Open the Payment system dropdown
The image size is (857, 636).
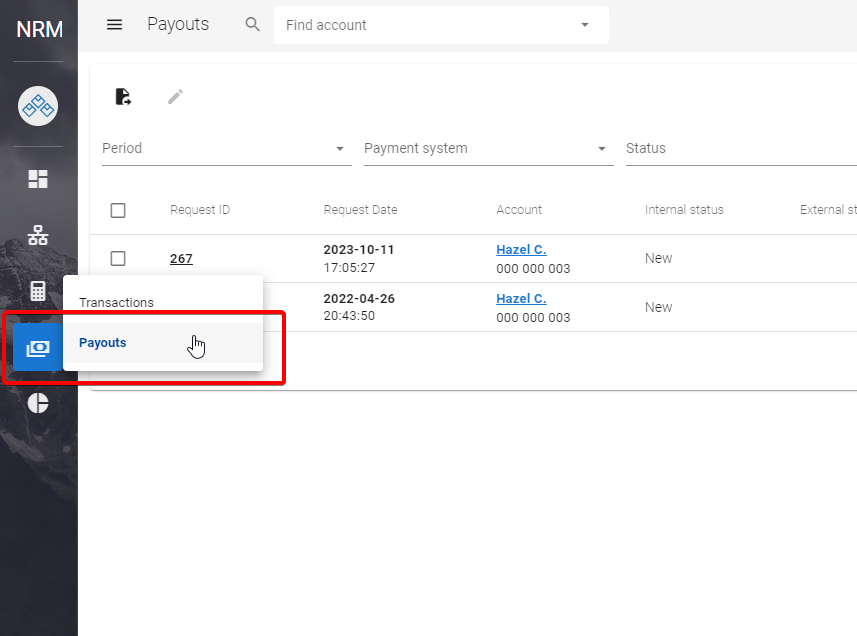pos(601,149)
